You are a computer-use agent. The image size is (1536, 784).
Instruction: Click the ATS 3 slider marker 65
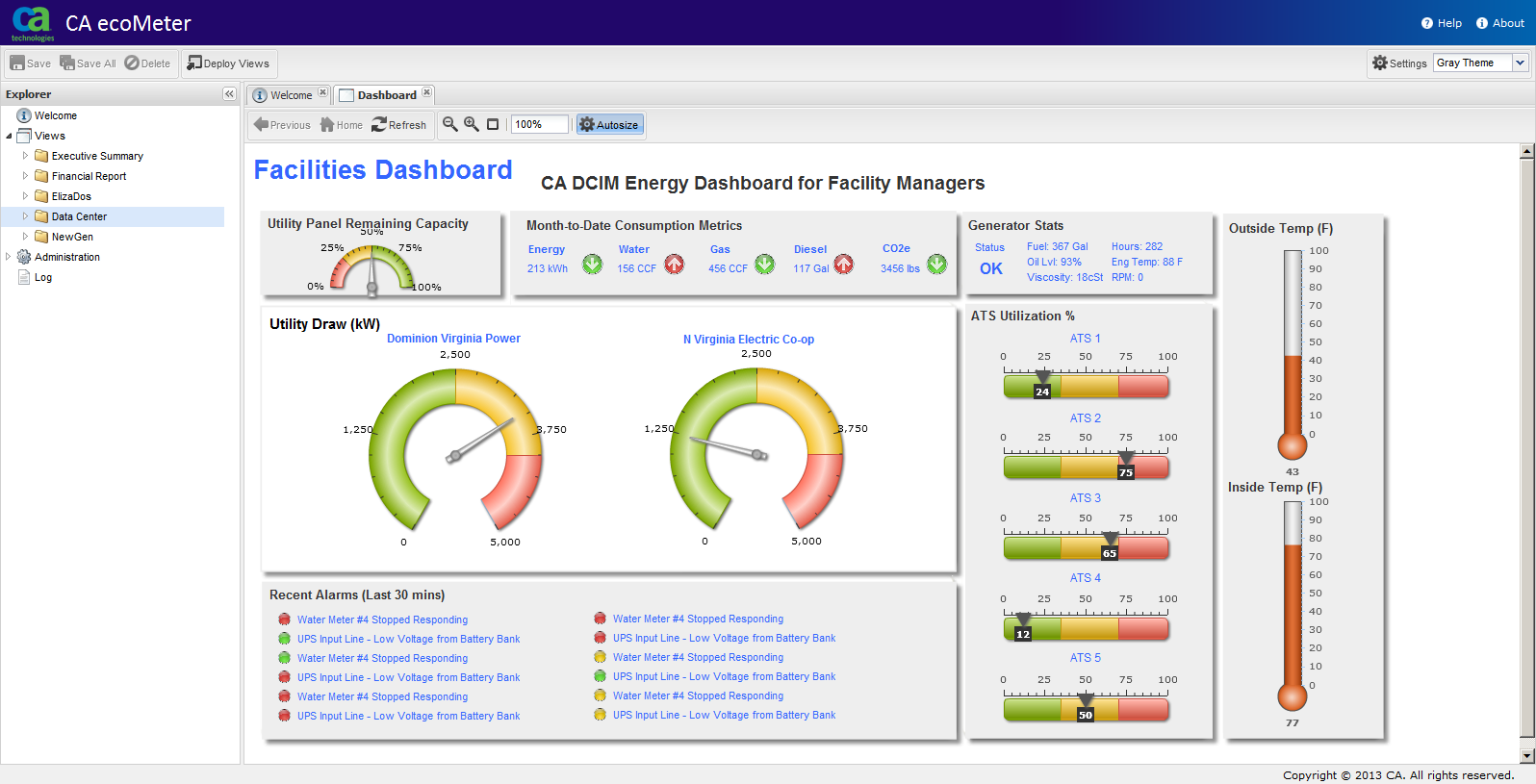click(1110, 546)
